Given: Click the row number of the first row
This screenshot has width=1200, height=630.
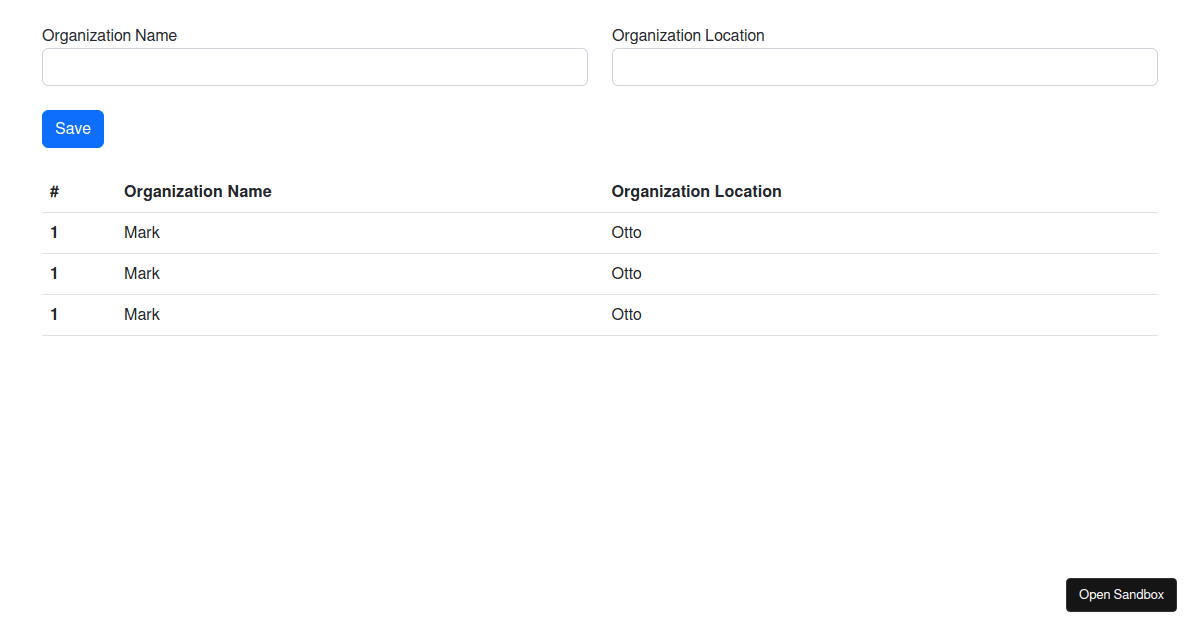Looking at the screenshot, I should (54, 232).
